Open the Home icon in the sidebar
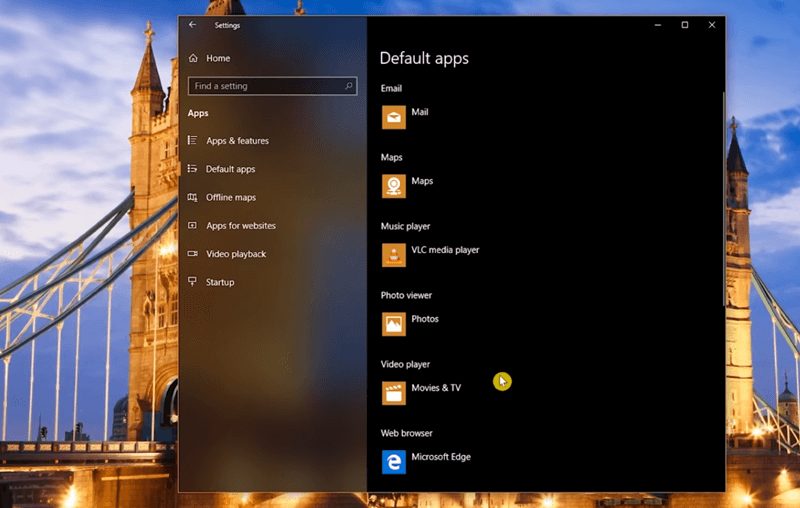 [x=193, y=58]
